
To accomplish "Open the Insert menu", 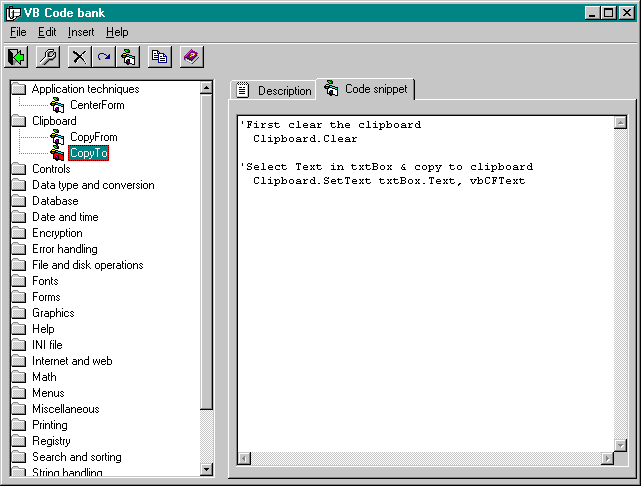I will (81, 32).
